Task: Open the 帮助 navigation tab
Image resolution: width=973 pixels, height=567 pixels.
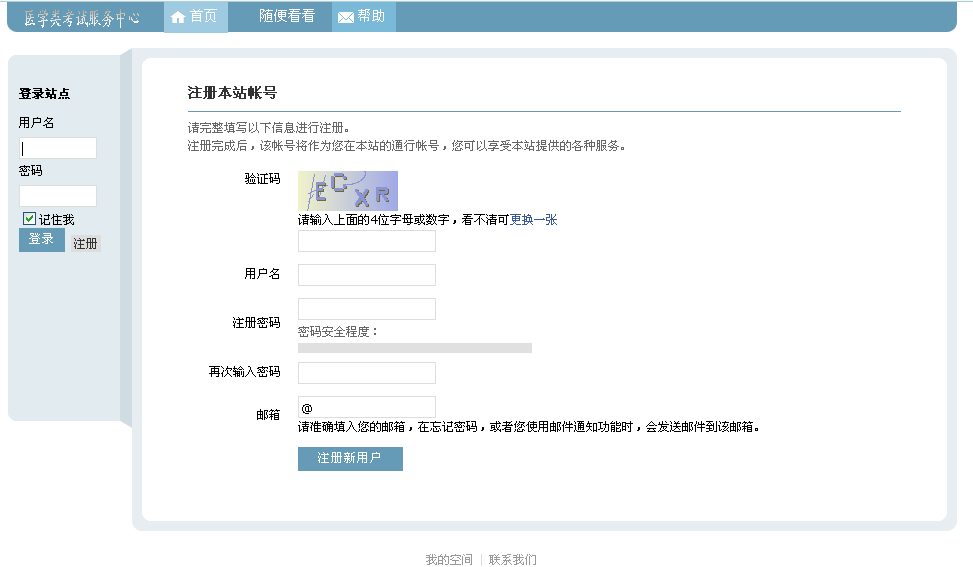Action: coord(364,17)
